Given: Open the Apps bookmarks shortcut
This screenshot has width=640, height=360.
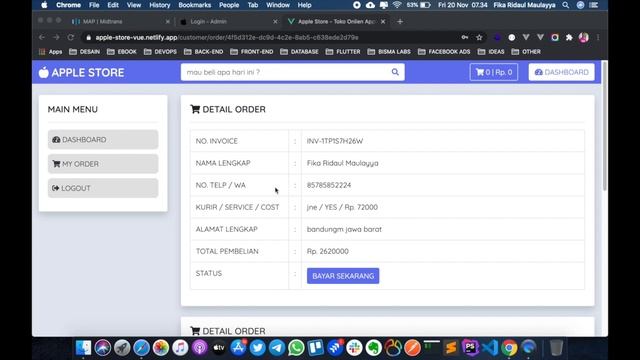Looking at the screenshot, I should pos(51,52).
